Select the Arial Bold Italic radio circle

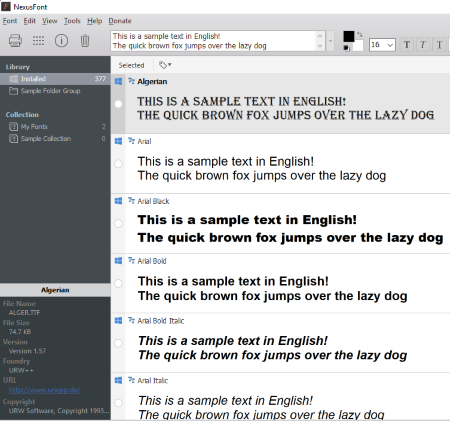click(x=118, y=343)
